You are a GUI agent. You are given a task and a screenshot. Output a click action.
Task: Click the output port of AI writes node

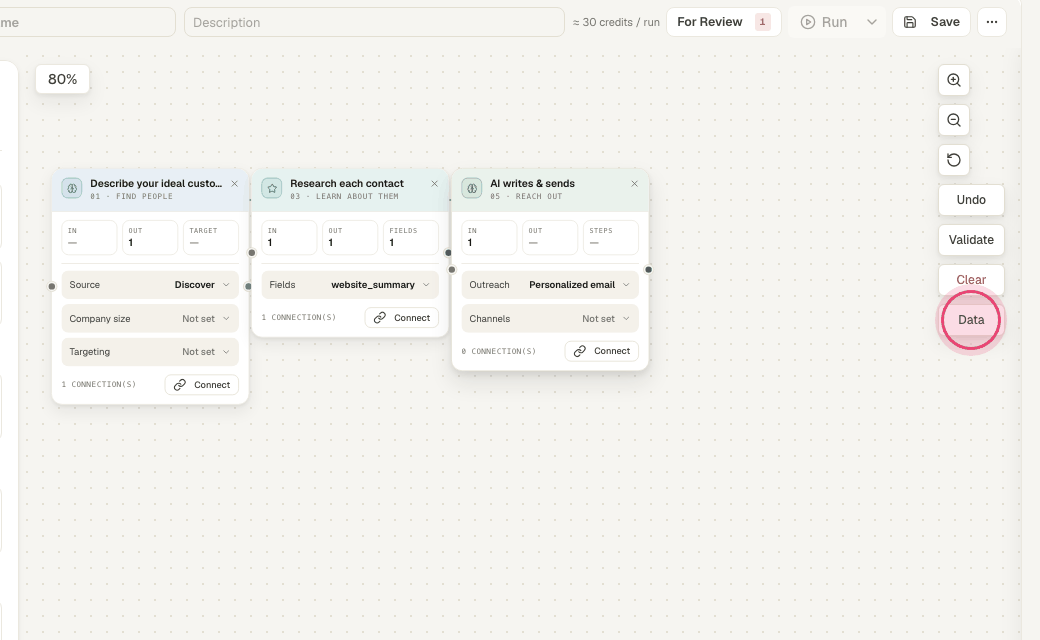tap(649, 269)
